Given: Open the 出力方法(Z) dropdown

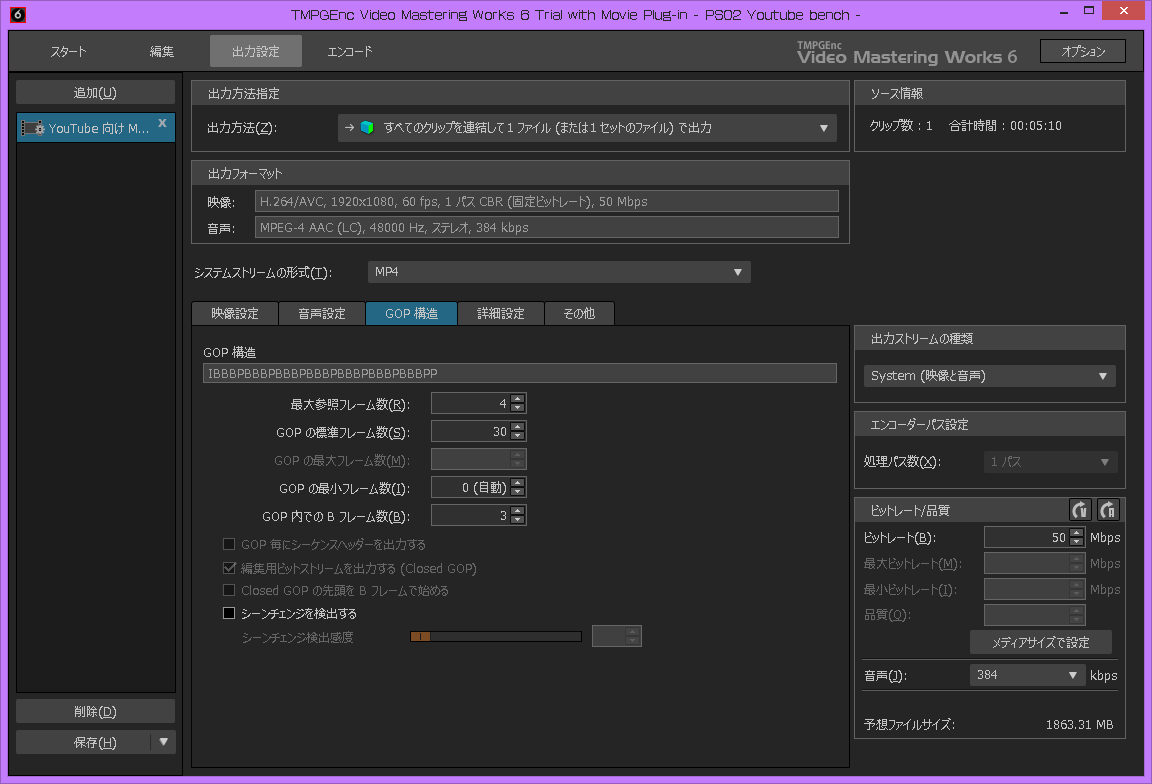Looking at the screenshot, I should 587,128.
